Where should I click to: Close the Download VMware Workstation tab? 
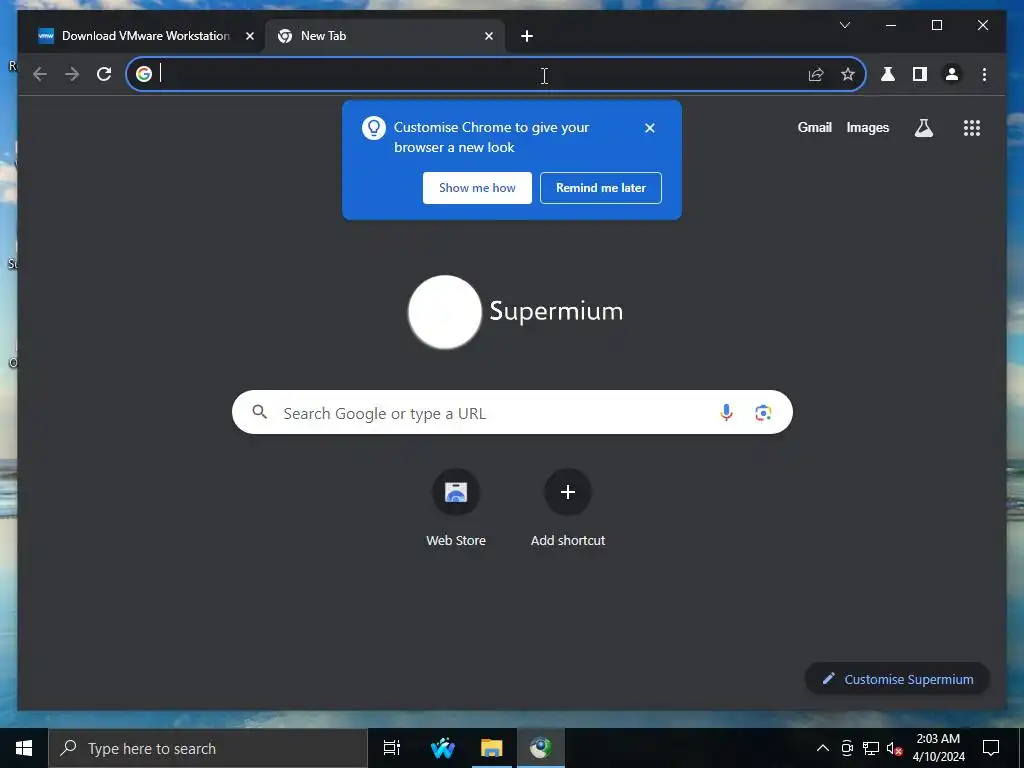click(249, 36)
